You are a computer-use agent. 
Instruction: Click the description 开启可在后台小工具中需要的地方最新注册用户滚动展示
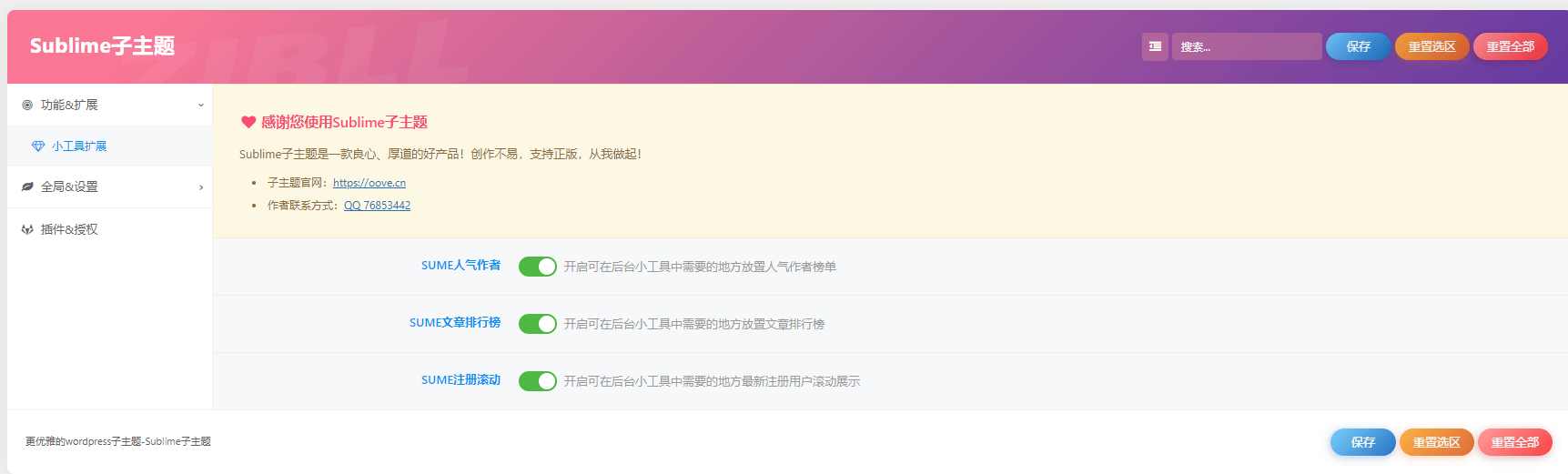click(x=712, y=381)
